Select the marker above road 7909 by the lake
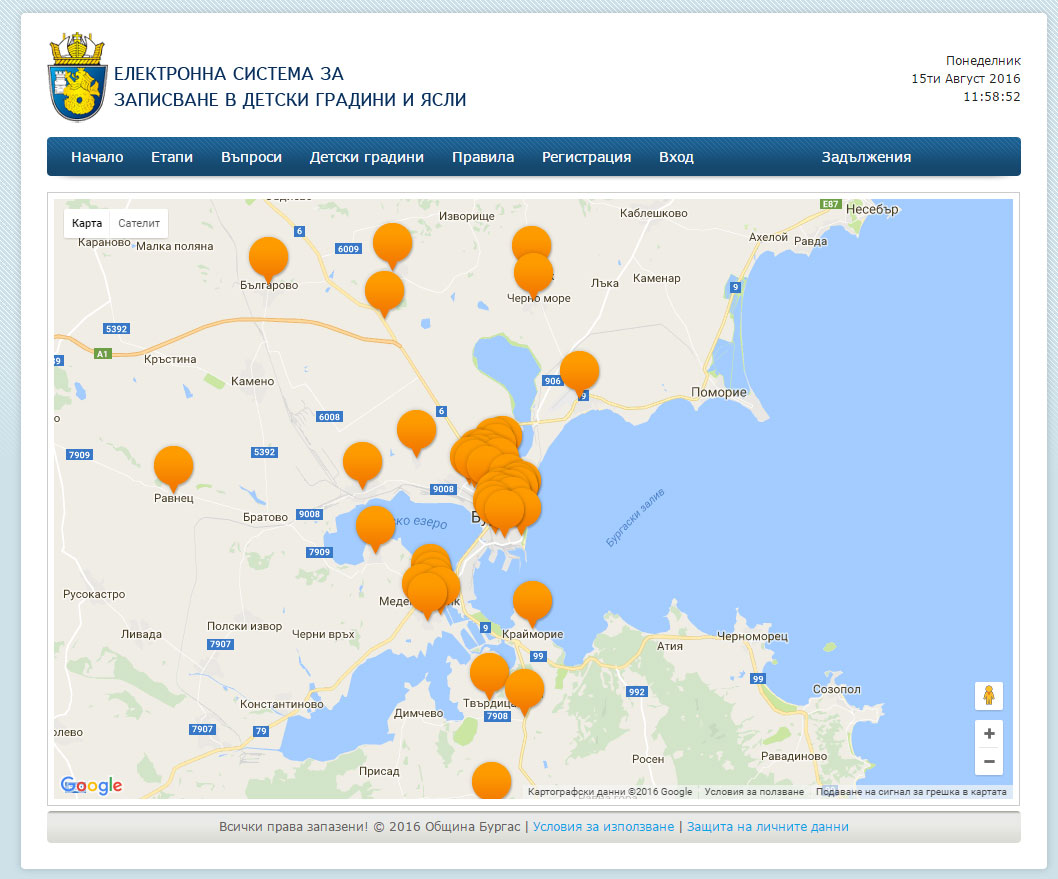The image size is (1058, 879). click(x=375, y=527)
